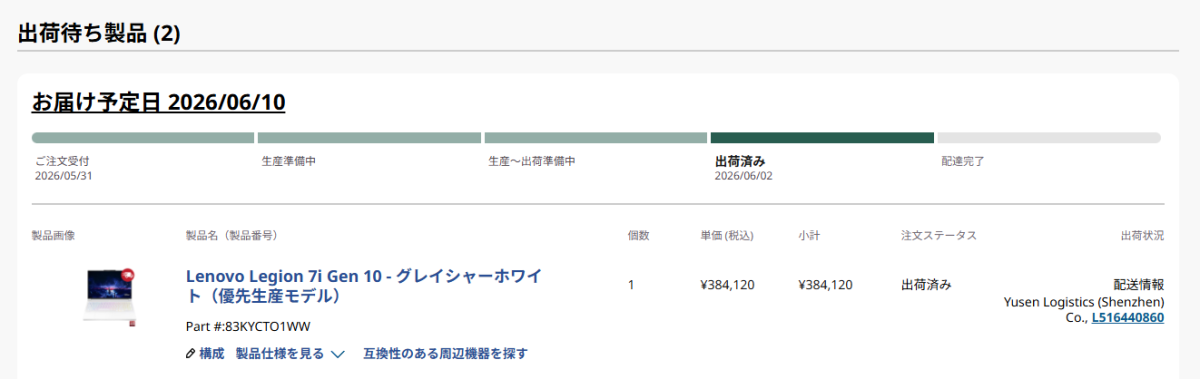
Task: Open 製品仕様を見る product specifications
Action: (x=280, y=354)
